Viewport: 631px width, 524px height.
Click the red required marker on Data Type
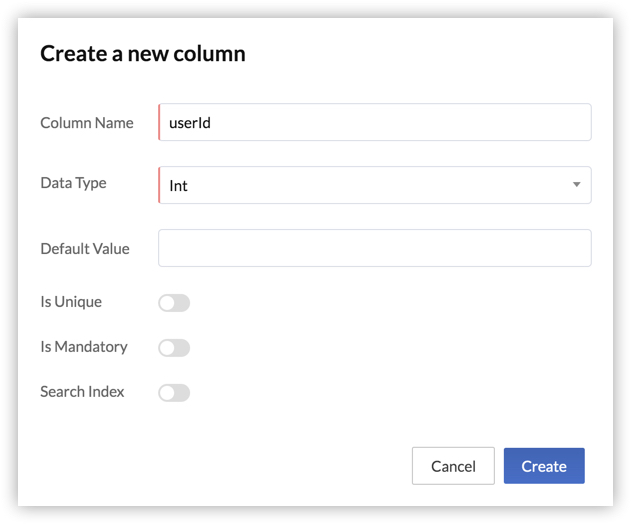point(159,185)
